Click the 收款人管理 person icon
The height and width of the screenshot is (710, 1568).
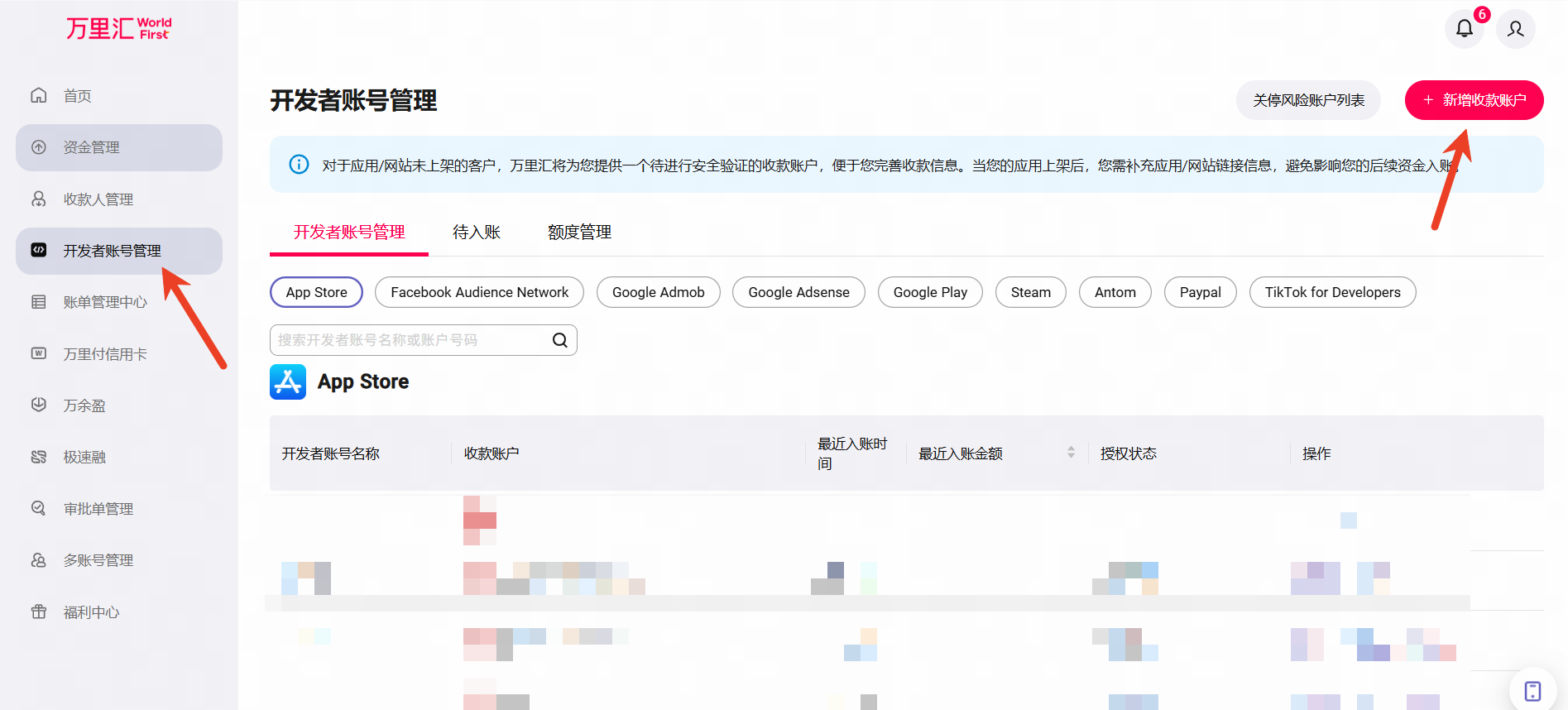[x=39, y=199]
